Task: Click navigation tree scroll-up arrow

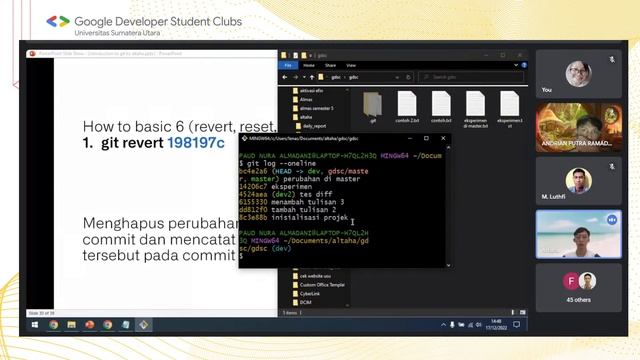Action: 347,89
